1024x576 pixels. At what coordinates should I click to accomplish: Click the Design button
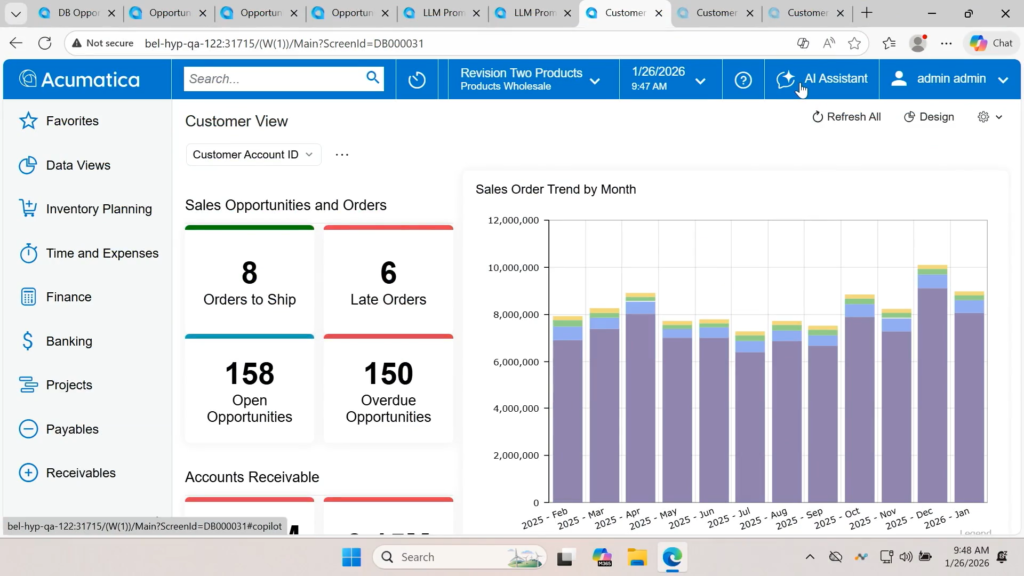pos(929,117)
